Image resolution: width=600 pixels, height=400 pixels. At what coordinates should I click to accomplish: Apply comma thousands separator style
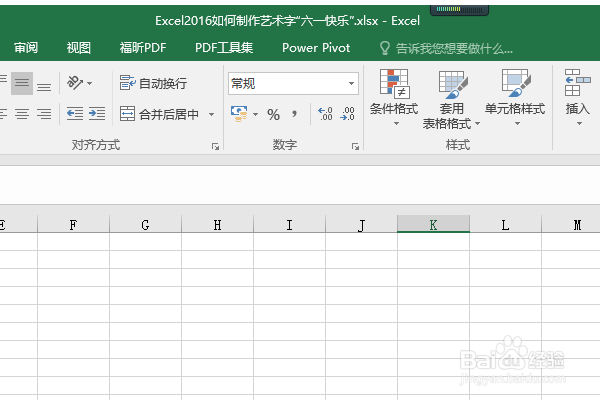(294, 114)
